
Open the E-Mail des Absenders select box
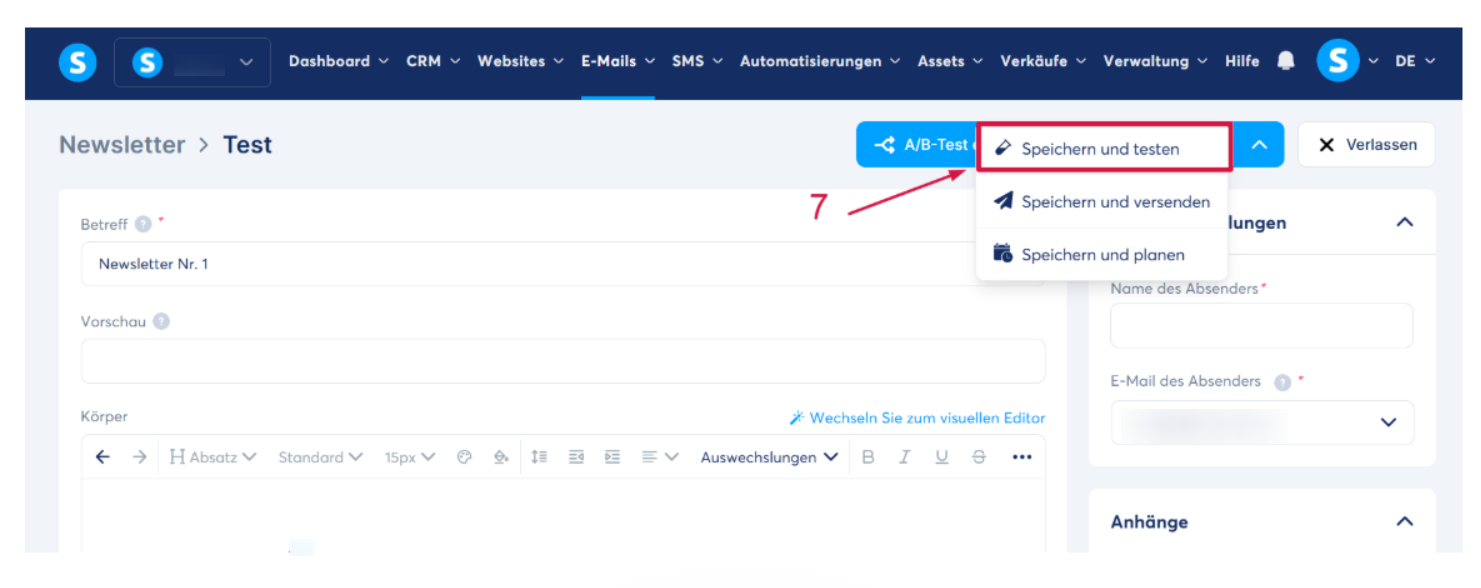[1262, 422]
